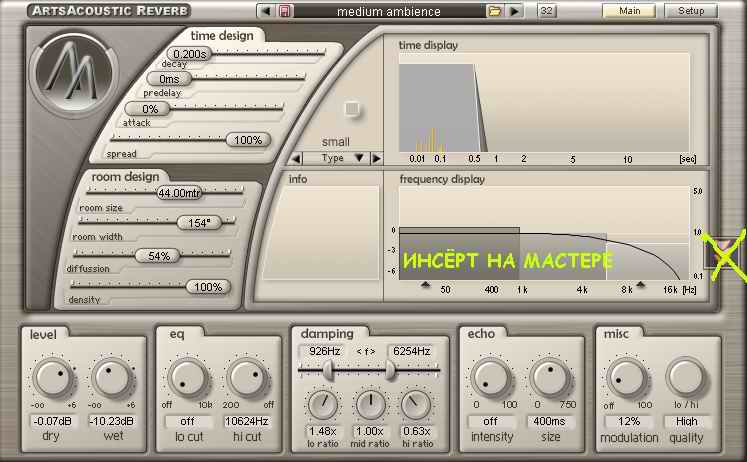The image size is (747, 462).
Task: Click the room size handle 44.00mtr
Action: [x=179, y=193]
